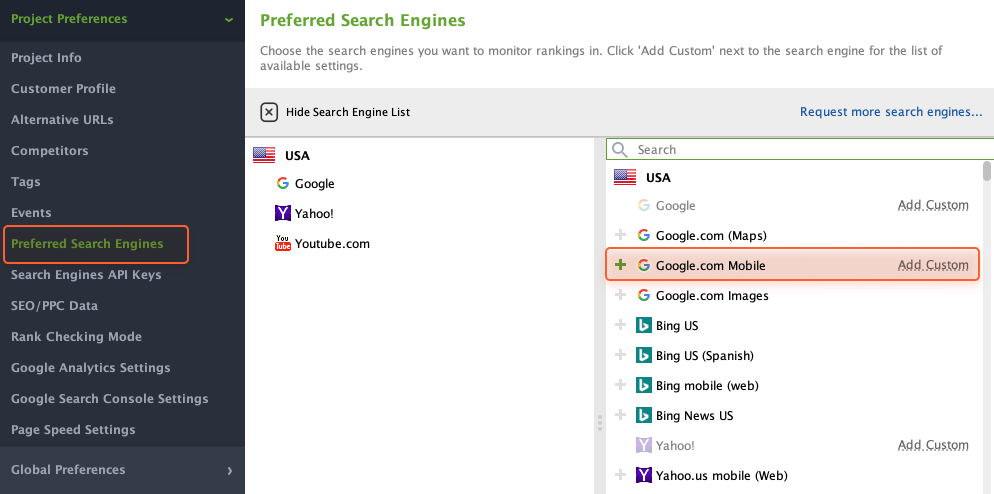
Task: Click the plus icon beside Yahoo.us mobile (Web)
Action: (621, 475)
